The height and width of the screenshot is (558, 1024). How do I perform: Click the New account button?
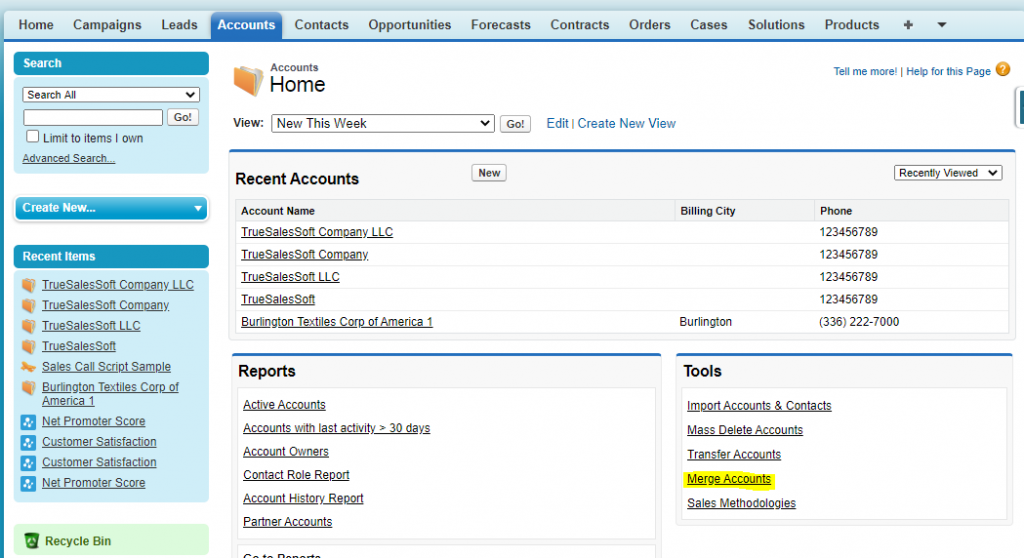pyautogui.click(x=489, y=173)
